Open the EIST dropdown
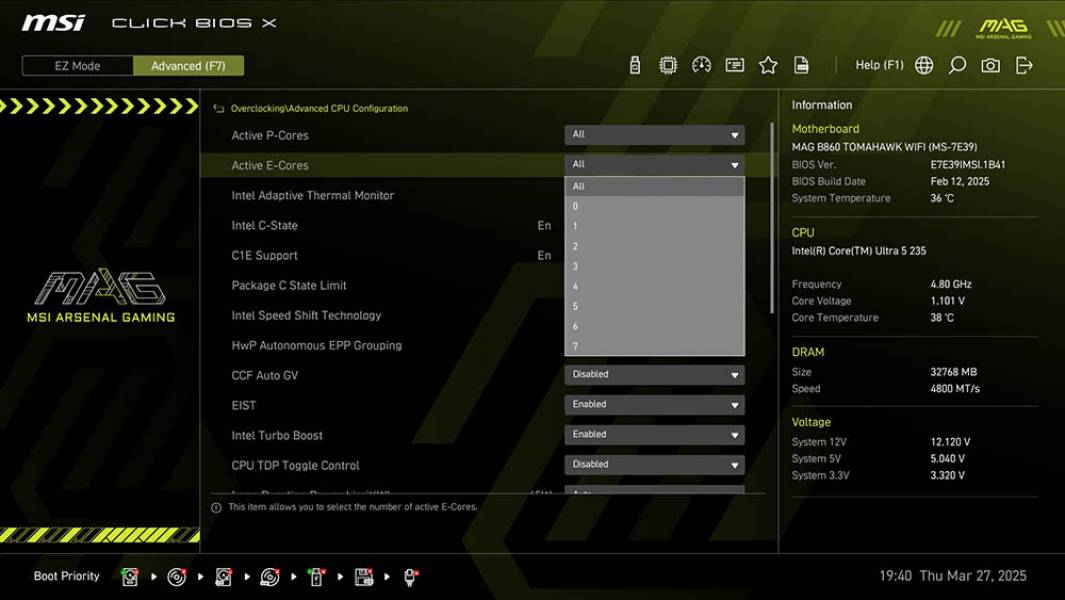Viewport: 1065px width, 600px height. (x=654, y=404)
